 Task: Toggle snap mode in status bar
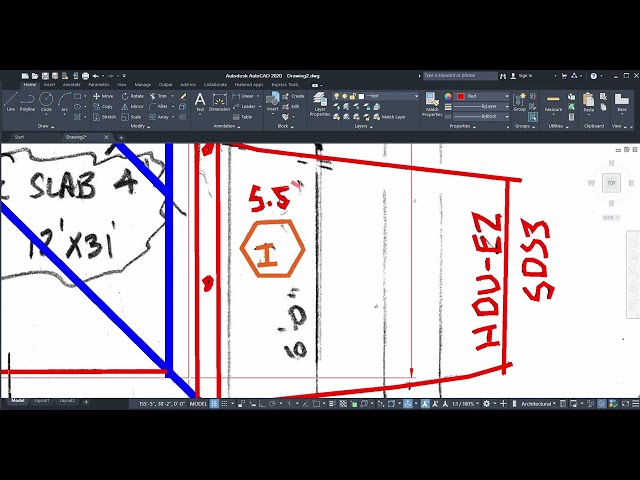[x=224, y=404]
